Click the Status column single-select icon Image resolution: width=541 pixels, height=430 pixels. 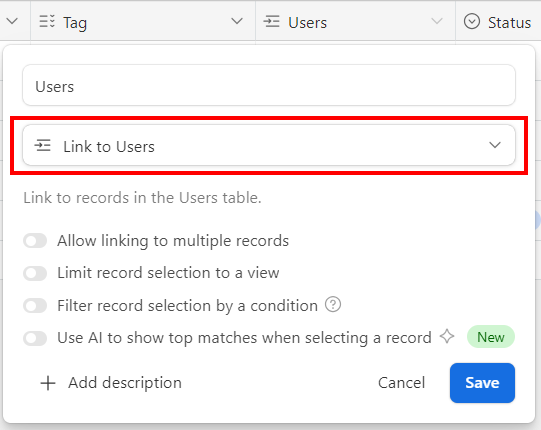coord(472,21)
